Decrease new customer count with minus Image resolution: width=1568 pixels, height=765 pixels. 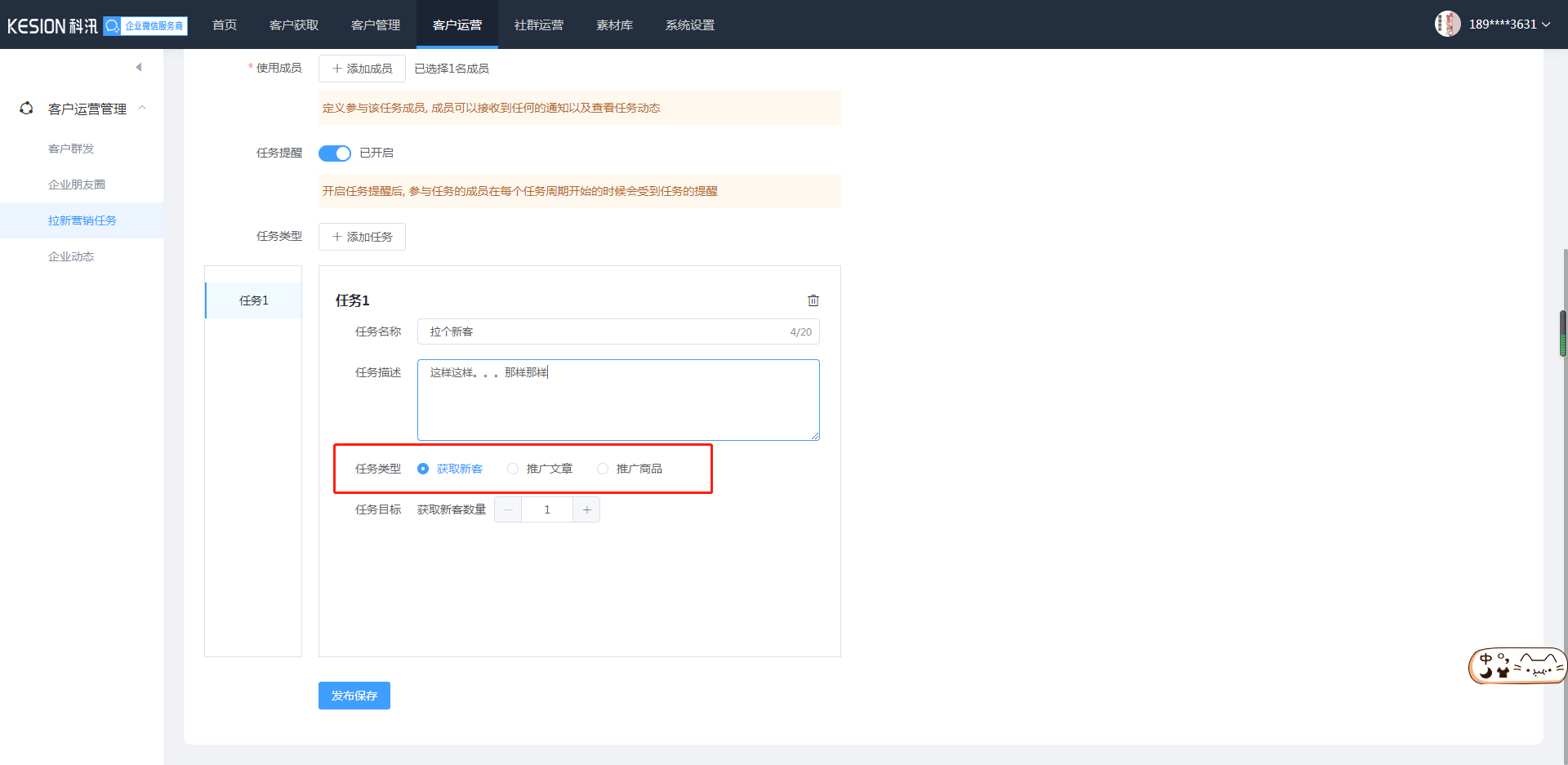tap(508, 509)
